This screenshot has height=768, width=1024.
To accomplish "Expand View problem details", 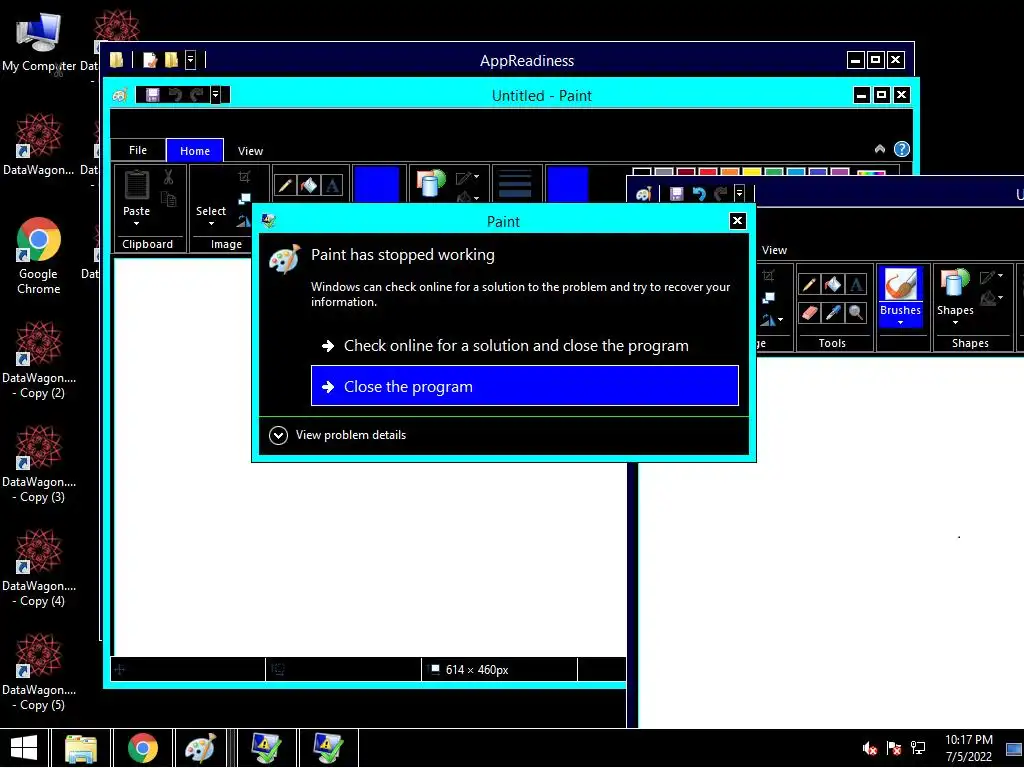I will click(337, 435).
